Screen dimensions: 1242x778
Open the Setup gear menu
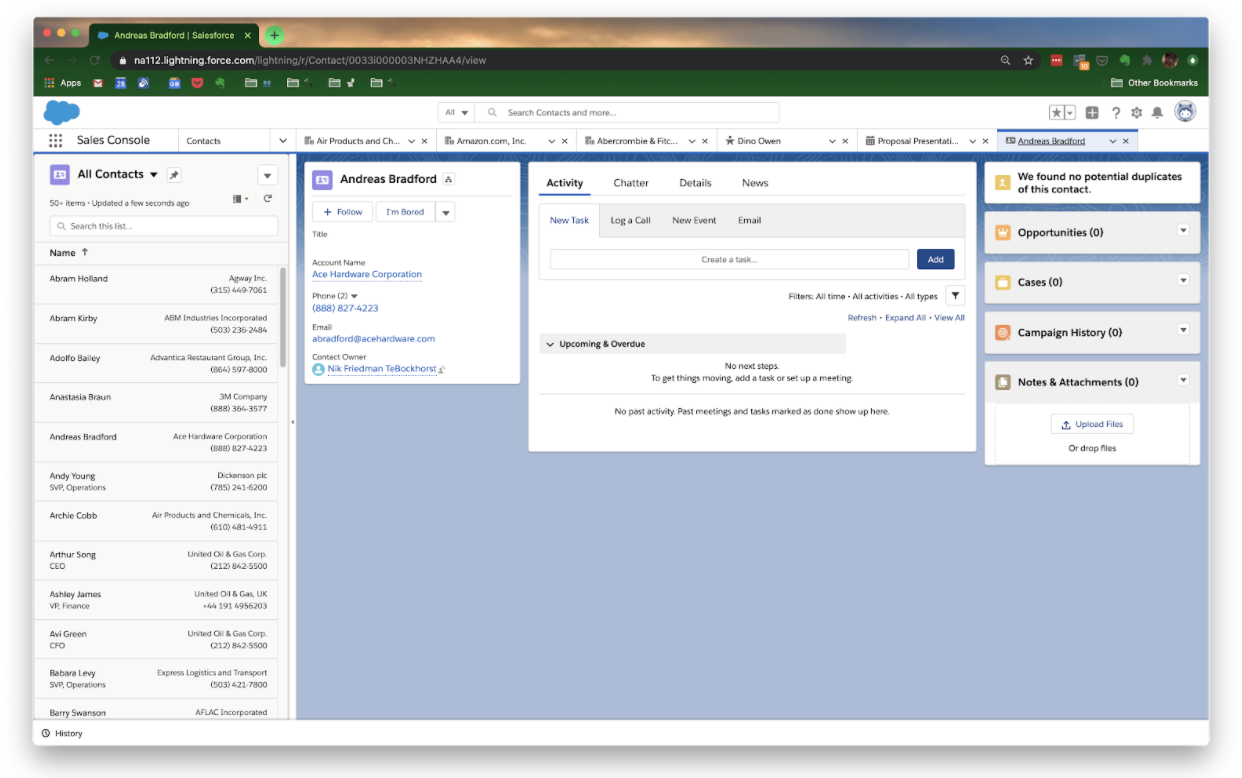tap(1136, 113)
